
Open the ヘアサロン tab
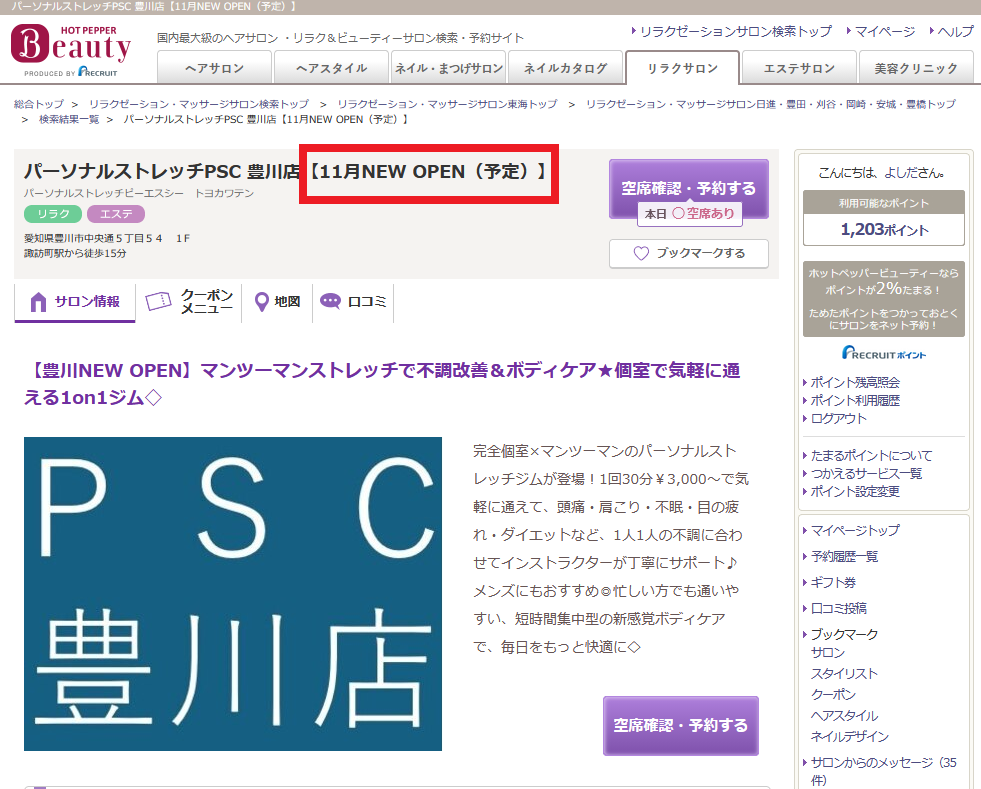pos(215,69)
